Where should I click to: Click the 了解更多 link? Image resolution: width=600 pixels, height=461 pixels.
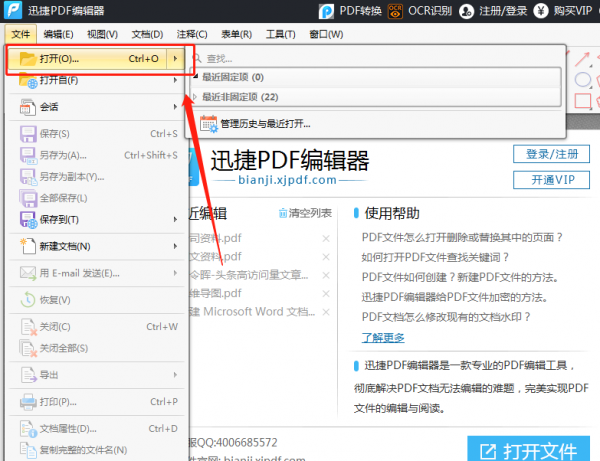coord(383,337)
